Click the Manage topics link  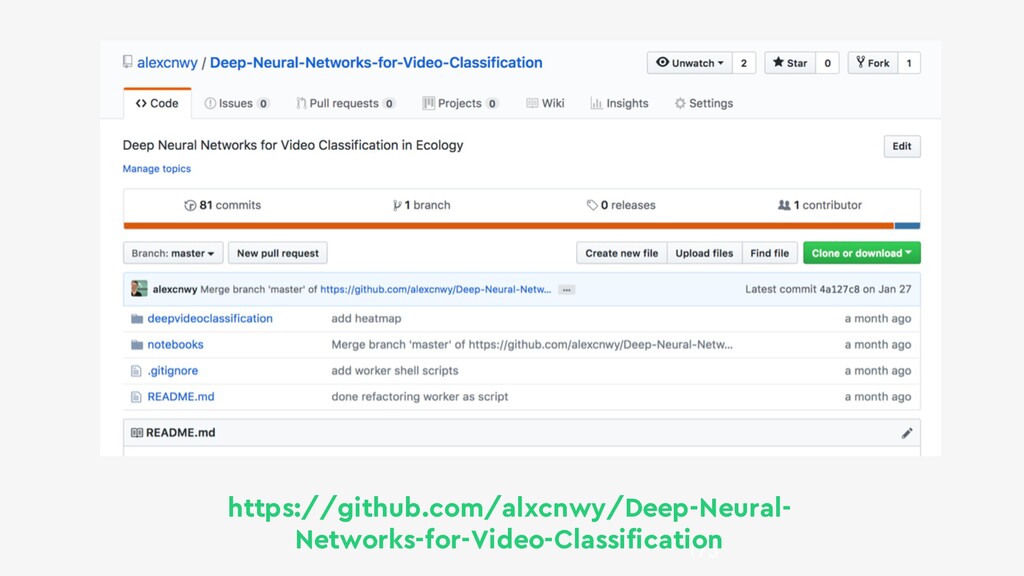click(157, 168)
